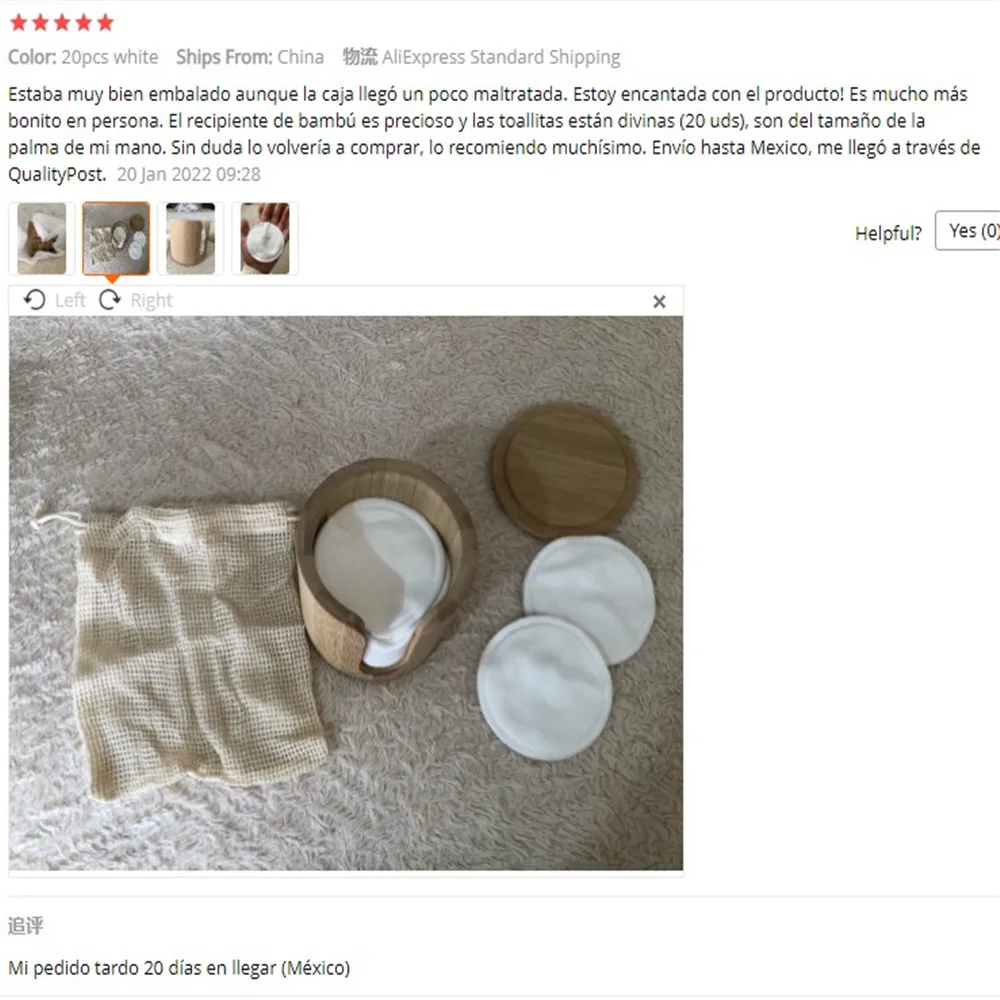Mark review helpful with Yes (0)
Viewport: 1000px width, 1000px height.
968,231
